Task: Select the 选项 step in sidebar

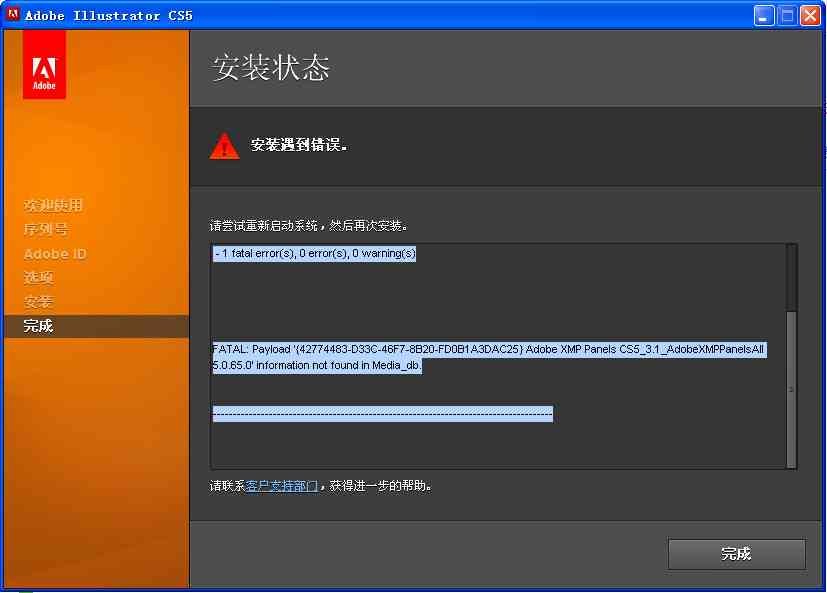Action: tap(39, 278)
